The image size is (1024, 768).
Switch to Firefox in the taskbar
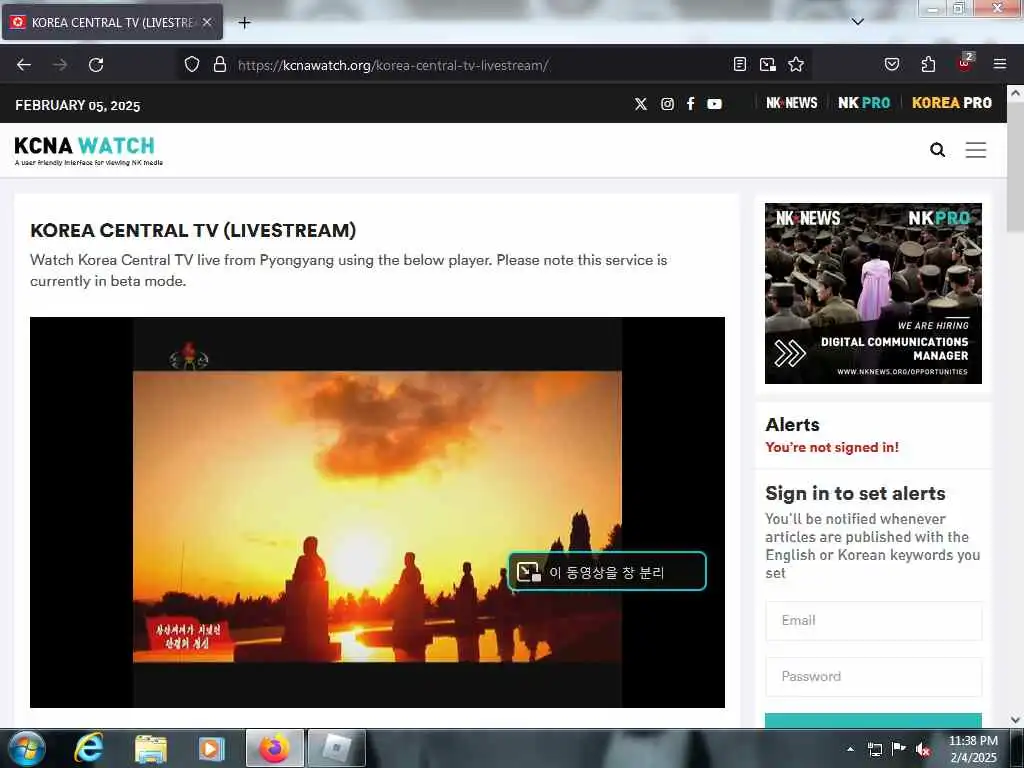coord(275,748)
